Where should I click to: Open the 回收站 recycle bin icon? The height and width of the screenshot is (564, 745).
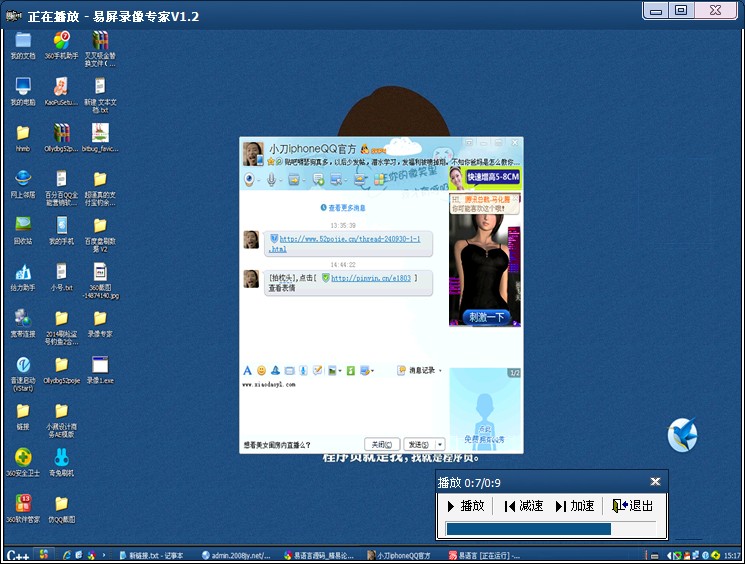coord(23,230)
